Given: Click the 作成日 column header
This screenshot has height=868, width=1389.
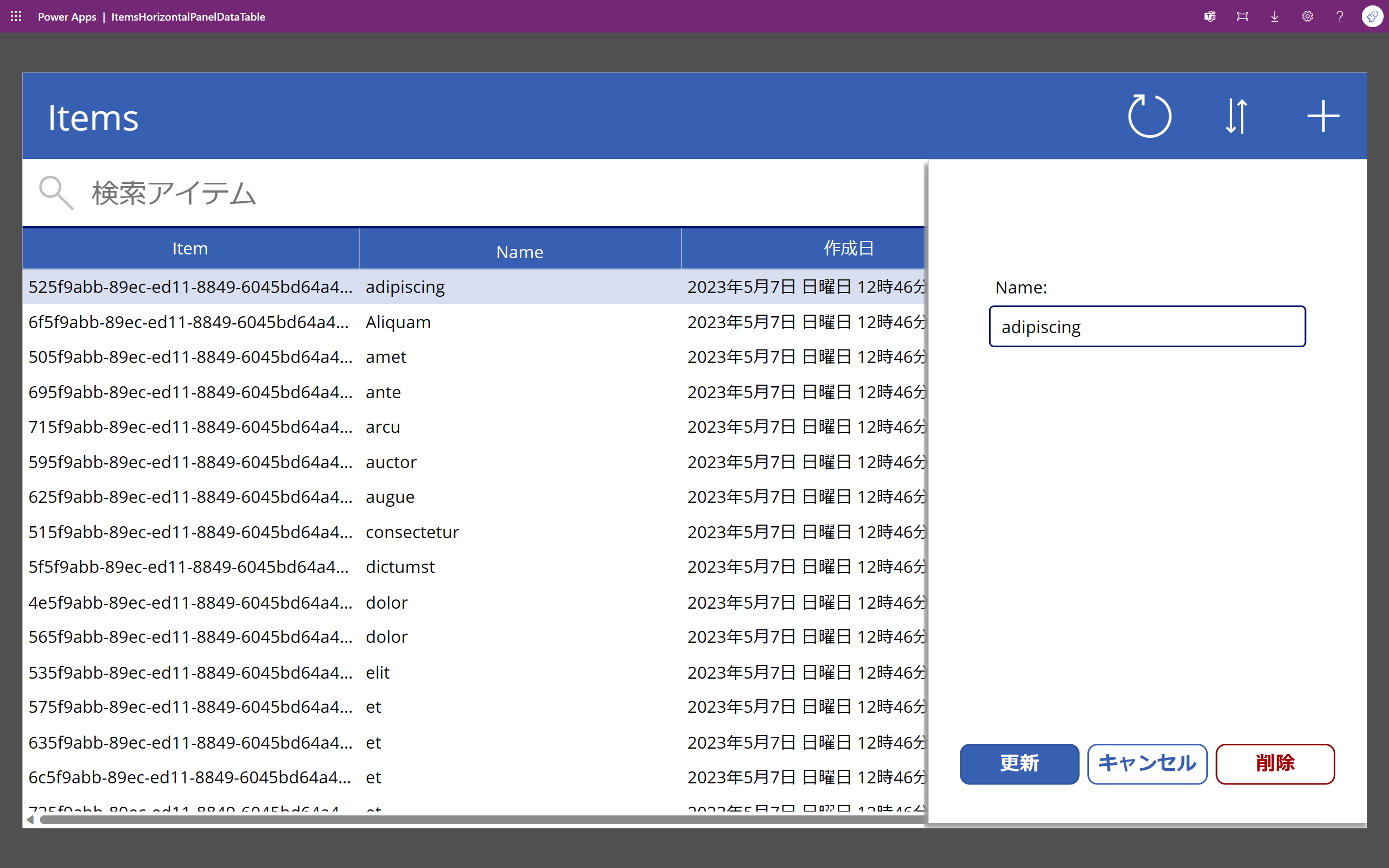Looking at the screenshot, I should click(x=849, y=248).
